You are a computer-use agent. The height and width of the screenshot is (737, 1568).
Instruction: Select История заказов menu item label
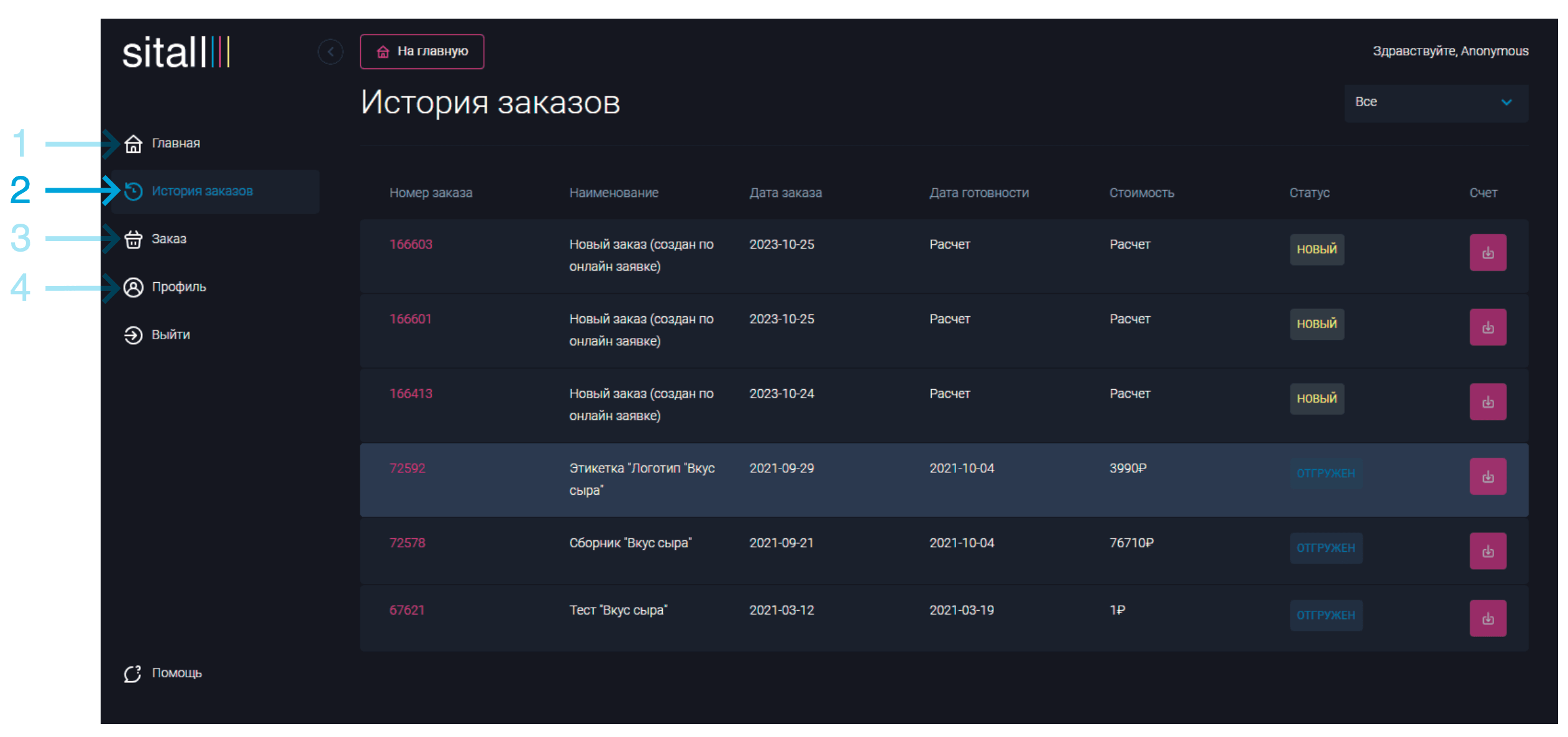point(202,191)
